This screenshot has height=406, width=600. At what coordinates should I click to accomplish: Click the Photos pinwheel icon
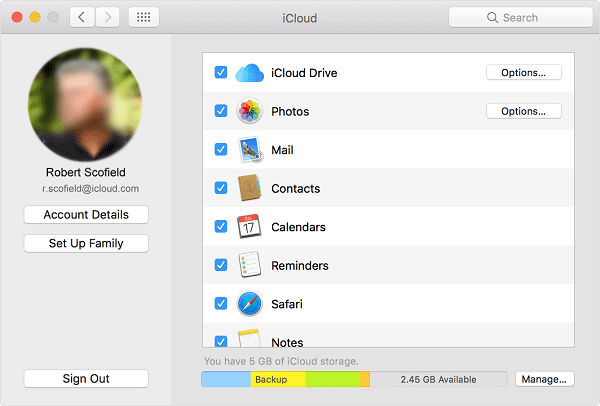pyautogui.click(x=249, y=111)
